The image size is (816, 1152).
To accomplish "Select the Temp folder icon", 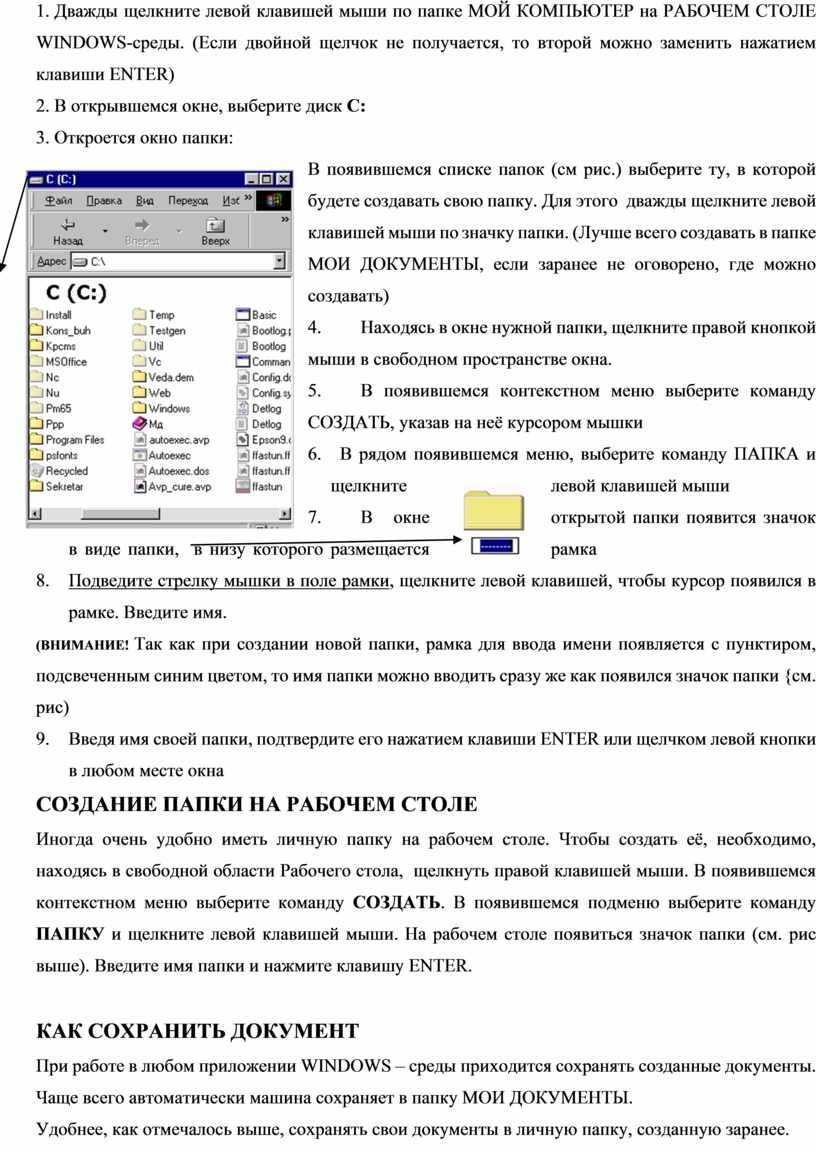I will click(x=140, y=314).
